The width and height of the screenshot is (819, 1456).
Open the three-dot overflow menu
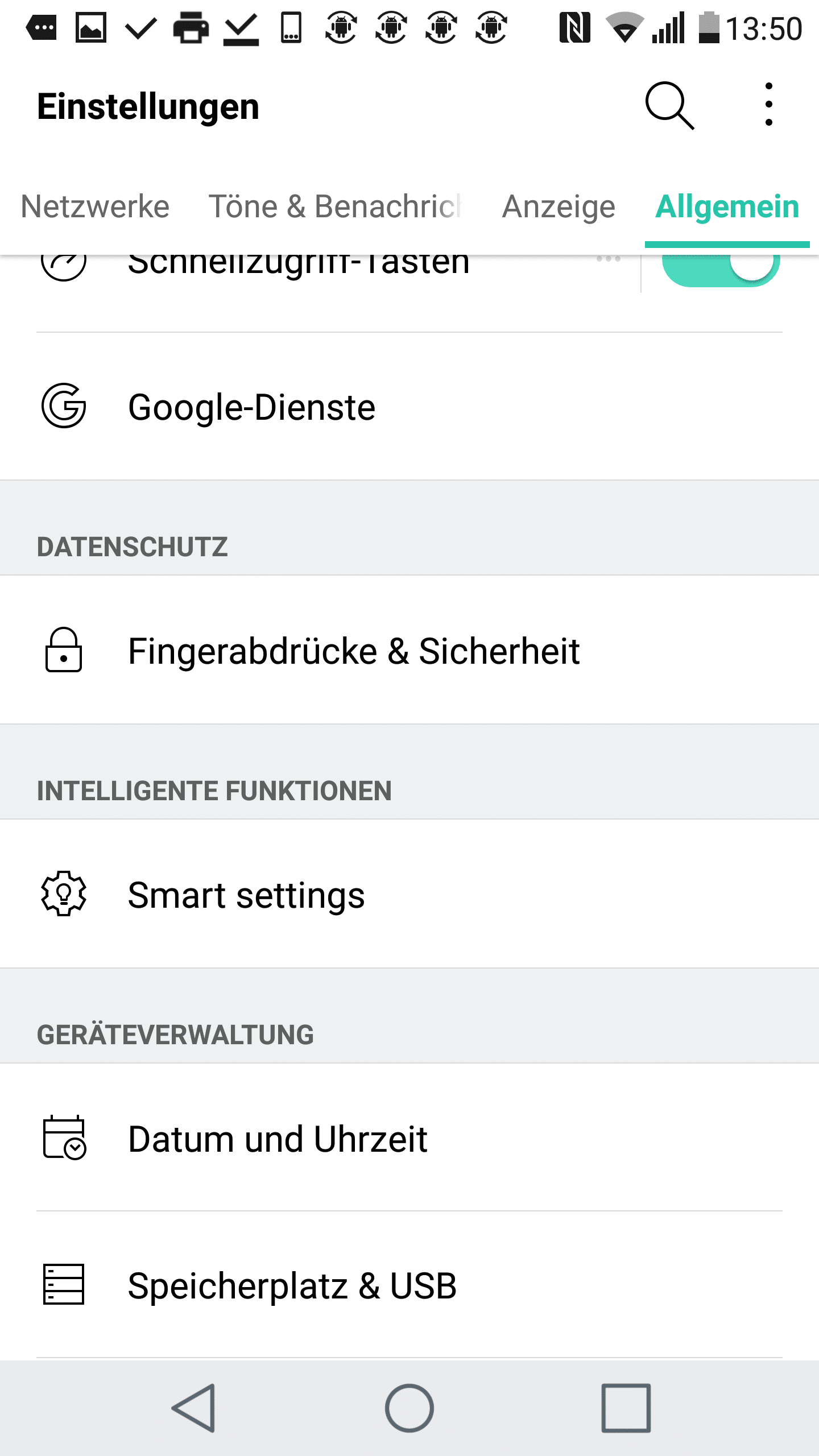pyautogui.click(x=768, y=105)
